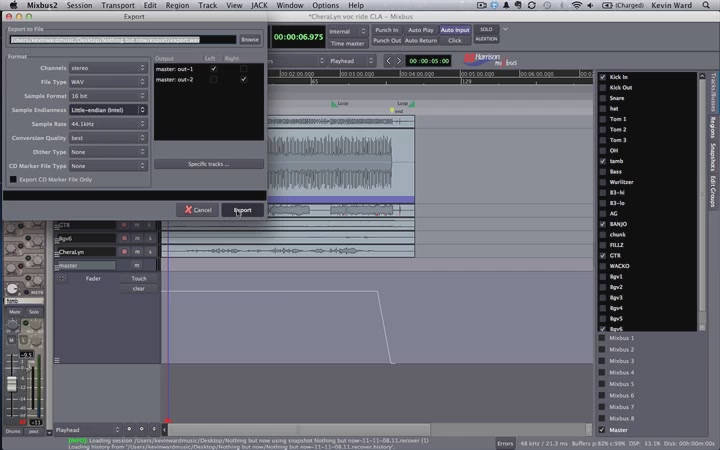Screen dimensions: 720x450
Task: Open the Wi-Fi status menu
Action: pos(576,5)
